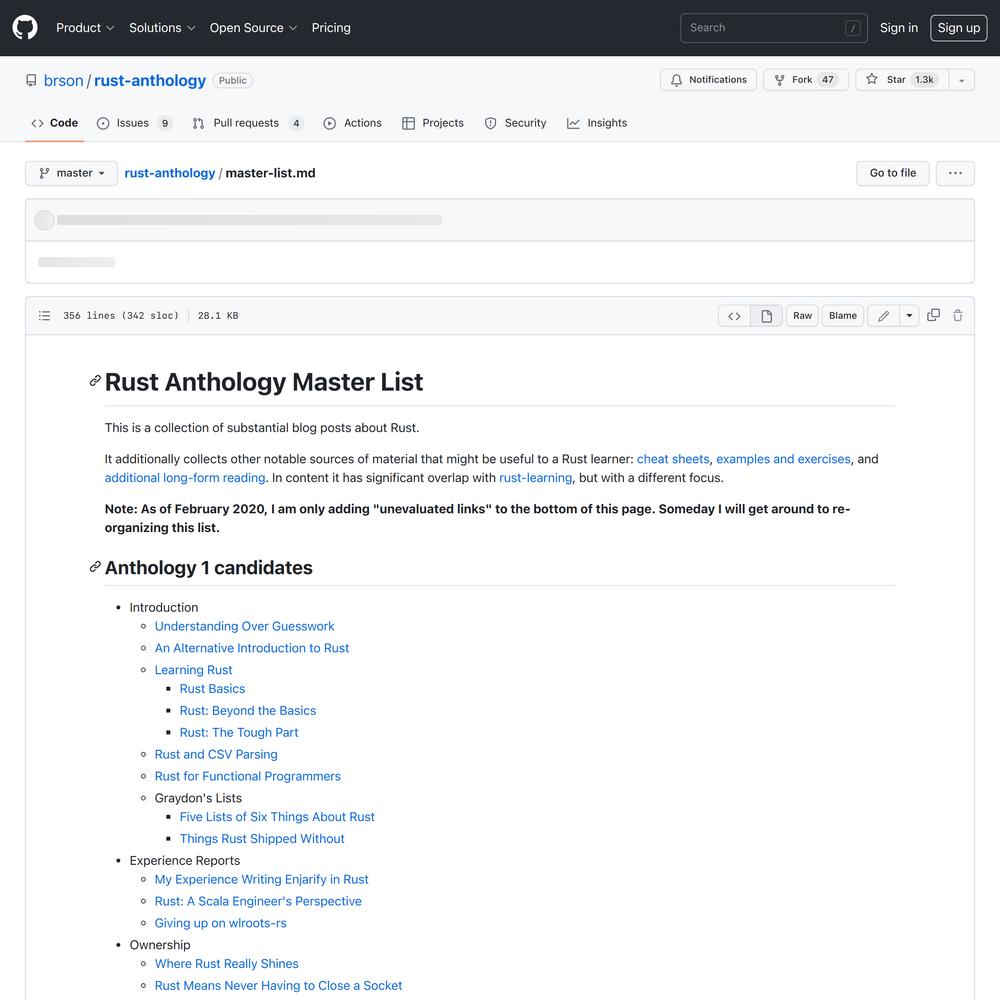Display the source code view
This screenshot has width=1000, height=1000.
734,316
